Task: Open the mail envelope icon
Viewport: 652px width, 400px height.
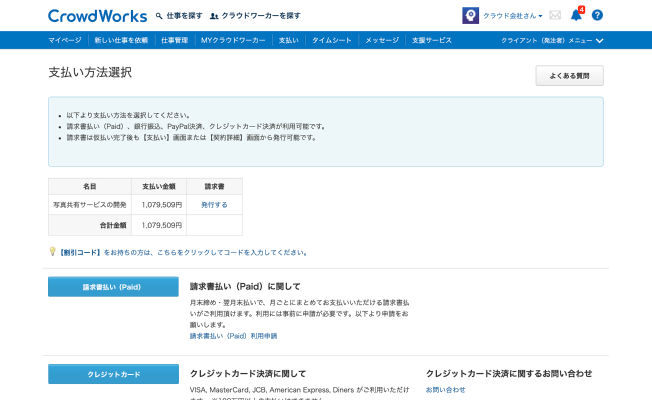Action: pos(555,16)
